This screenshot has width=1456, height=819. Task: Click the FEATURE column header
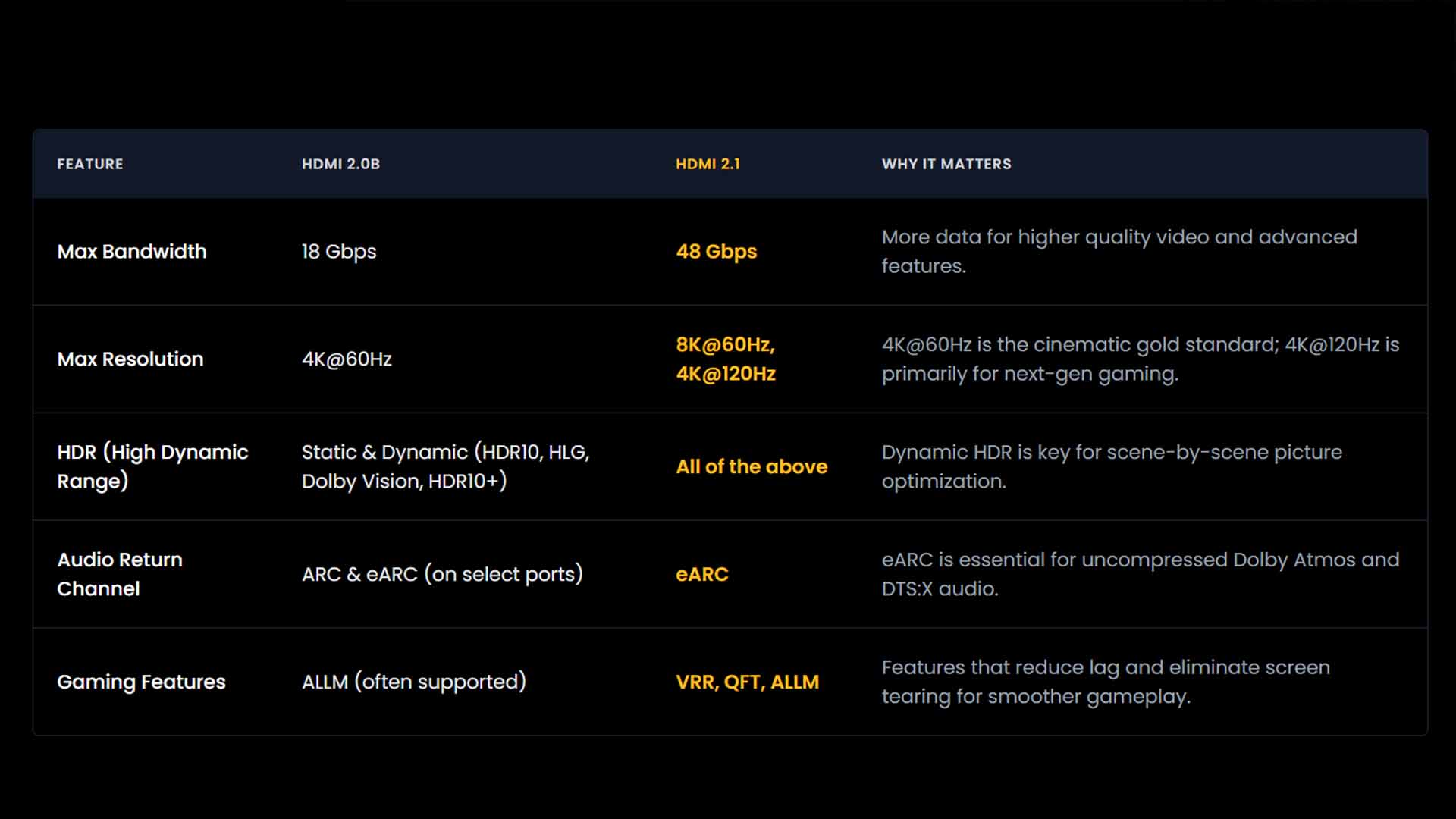coord(90,164)
